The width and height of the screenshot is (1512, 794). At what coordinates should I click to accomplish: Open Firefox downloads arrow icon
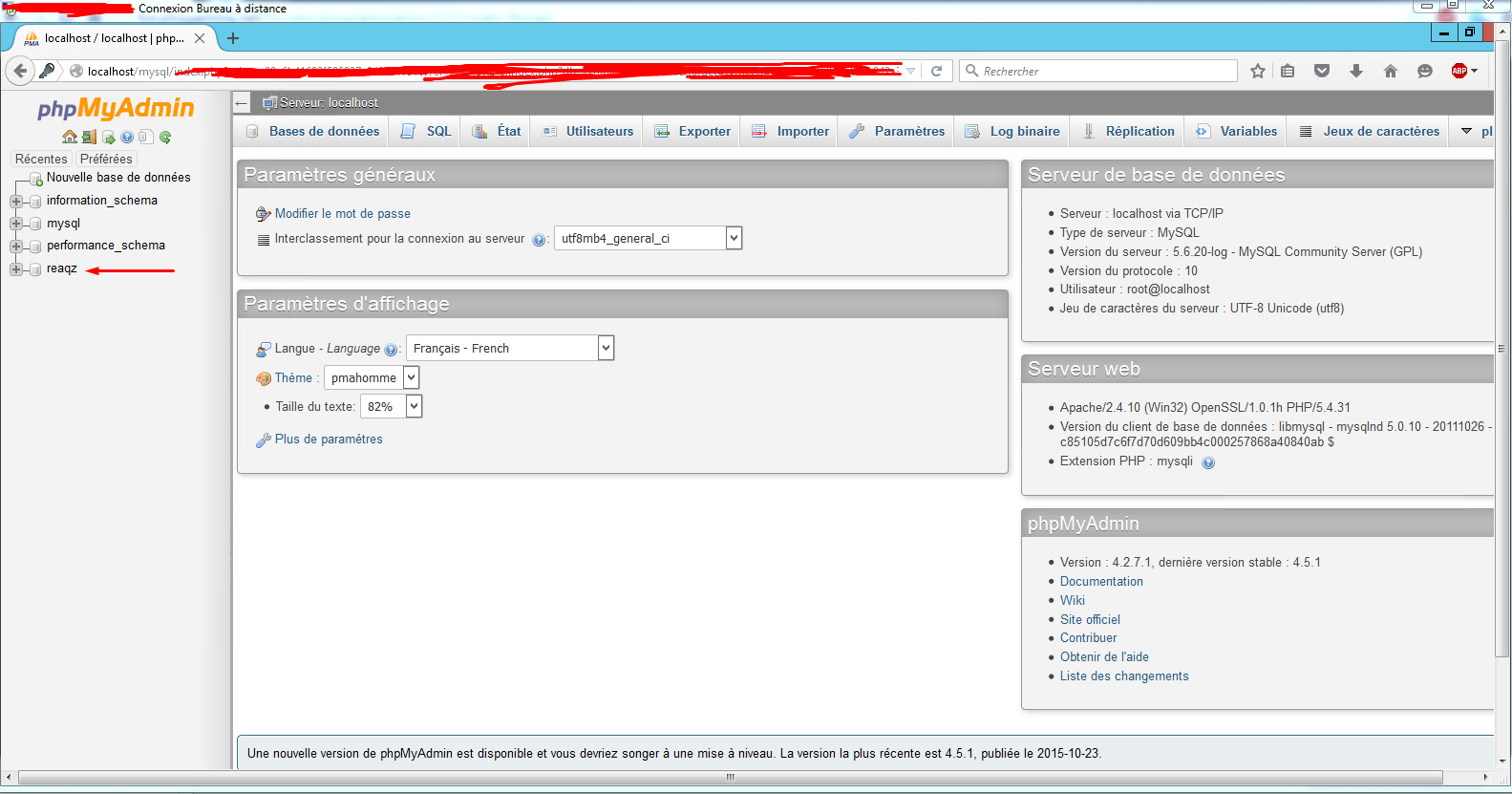pos(1356,71)
